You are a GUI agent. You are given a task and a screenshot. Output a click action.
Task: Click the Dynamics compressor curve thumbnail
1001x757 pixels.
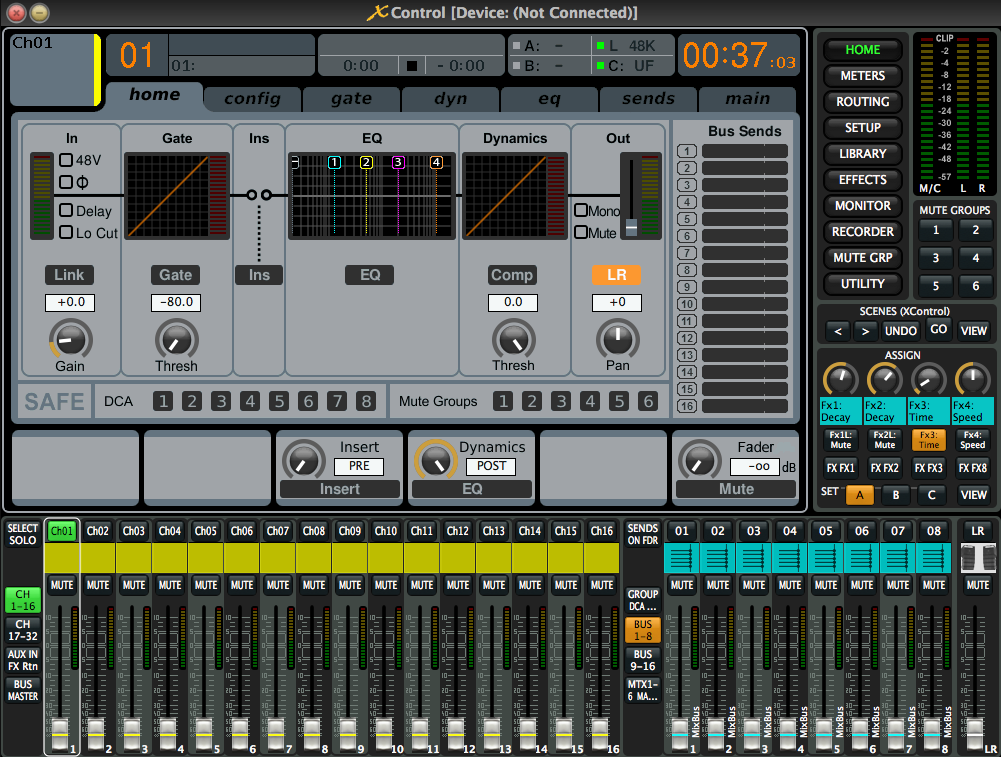[x=514, y=196]
